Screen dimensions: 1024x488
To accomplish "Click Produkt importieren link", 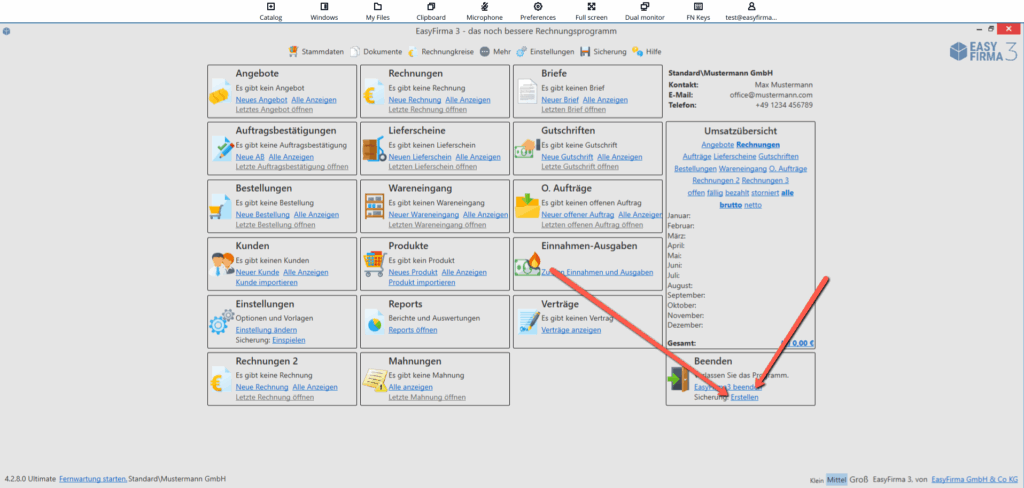I will click(x=422, y=282).
